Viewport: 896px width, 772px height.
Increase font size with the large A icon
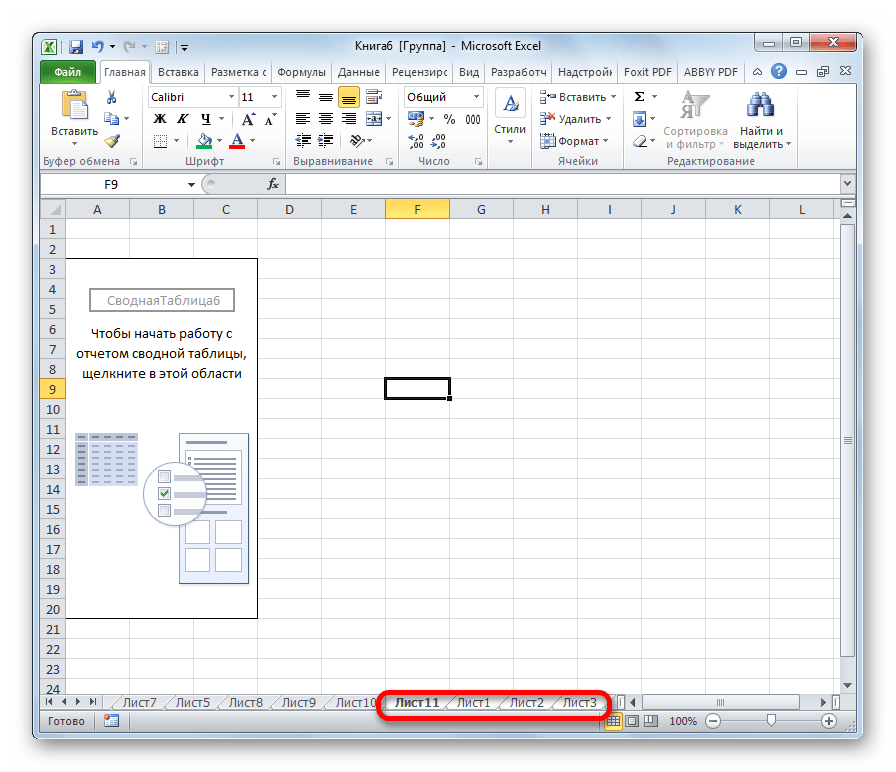[247, 119]
